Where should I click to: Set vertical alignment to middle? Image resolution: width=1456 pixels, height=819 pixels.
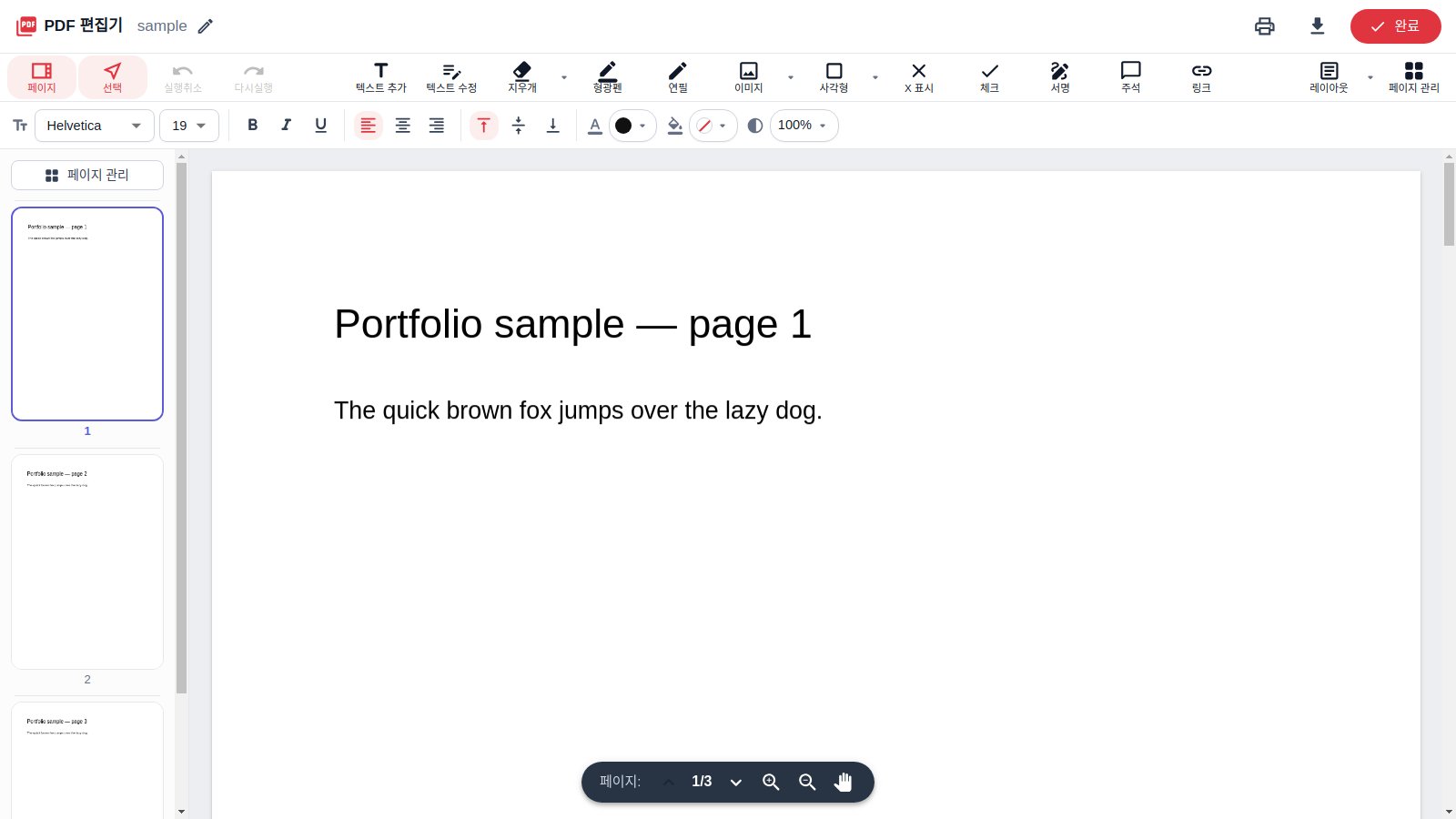click(519, 126)
